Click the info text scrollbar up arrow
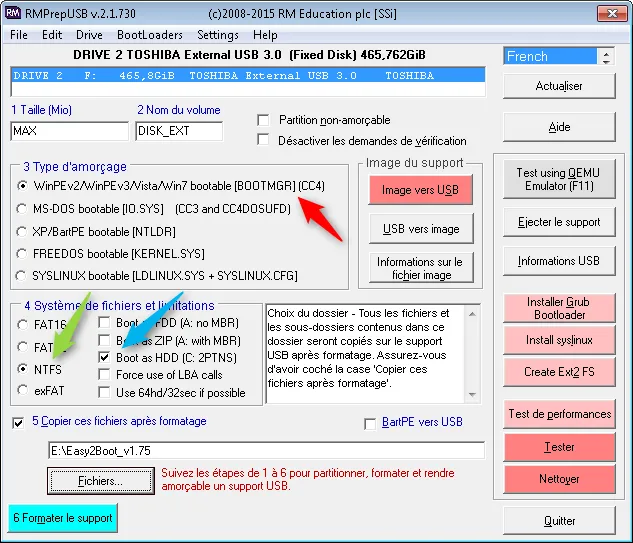633x543 pixels. 472,314
